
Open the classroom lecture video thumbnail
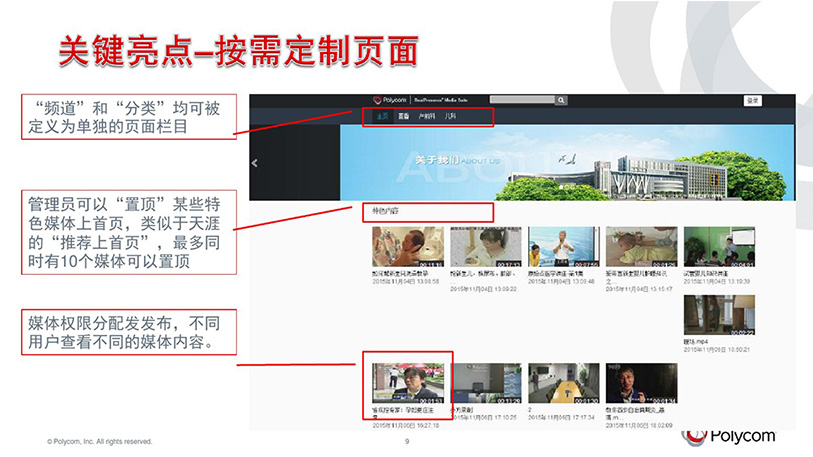(x=719, y=247)
